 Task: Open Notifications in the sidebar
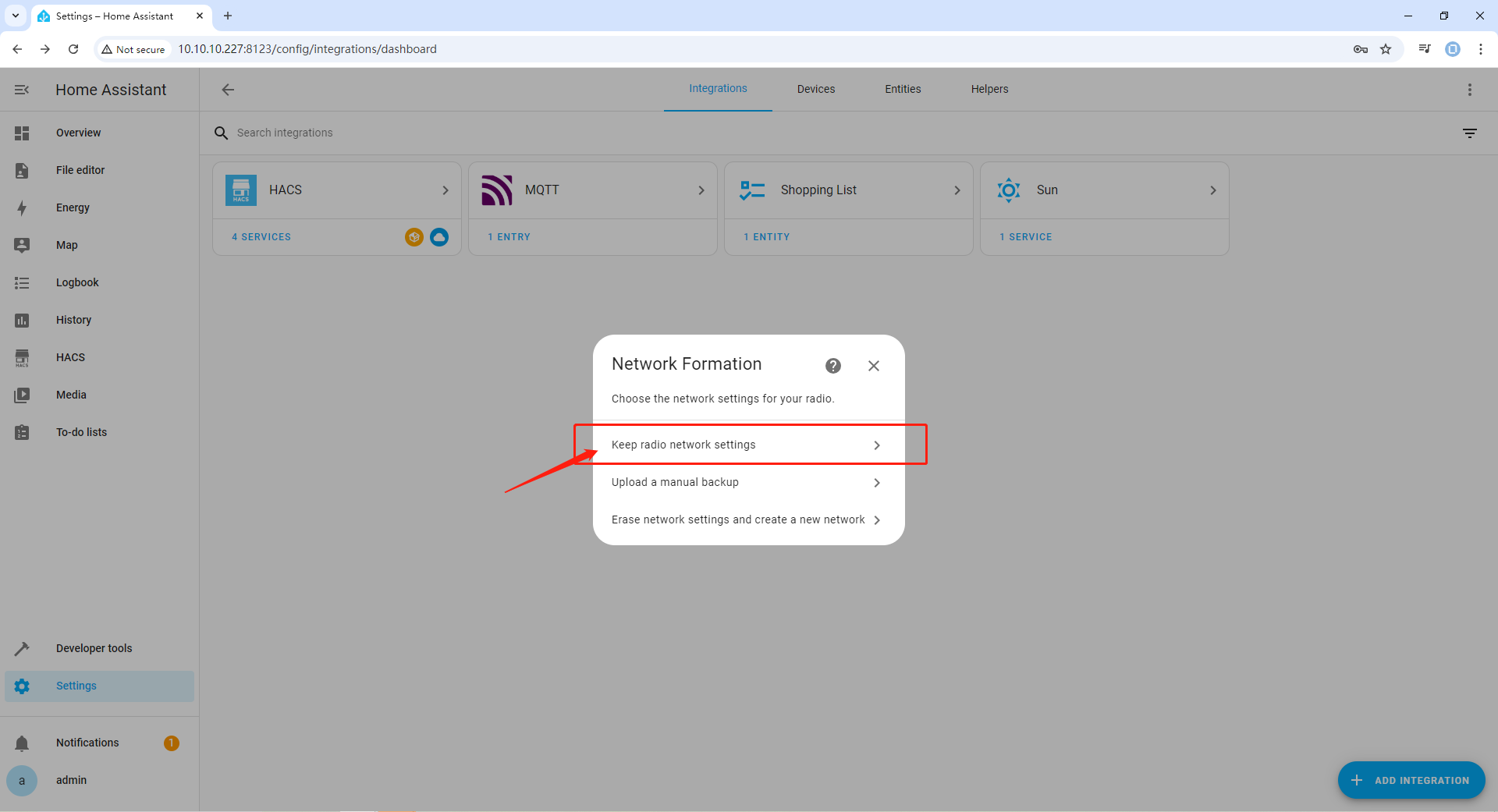tap(87, 743)
